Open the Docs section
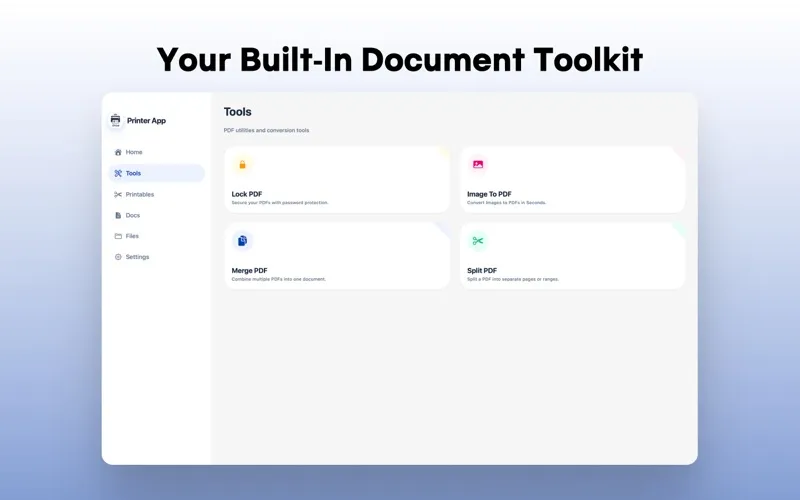 click(x=157, y=215)
